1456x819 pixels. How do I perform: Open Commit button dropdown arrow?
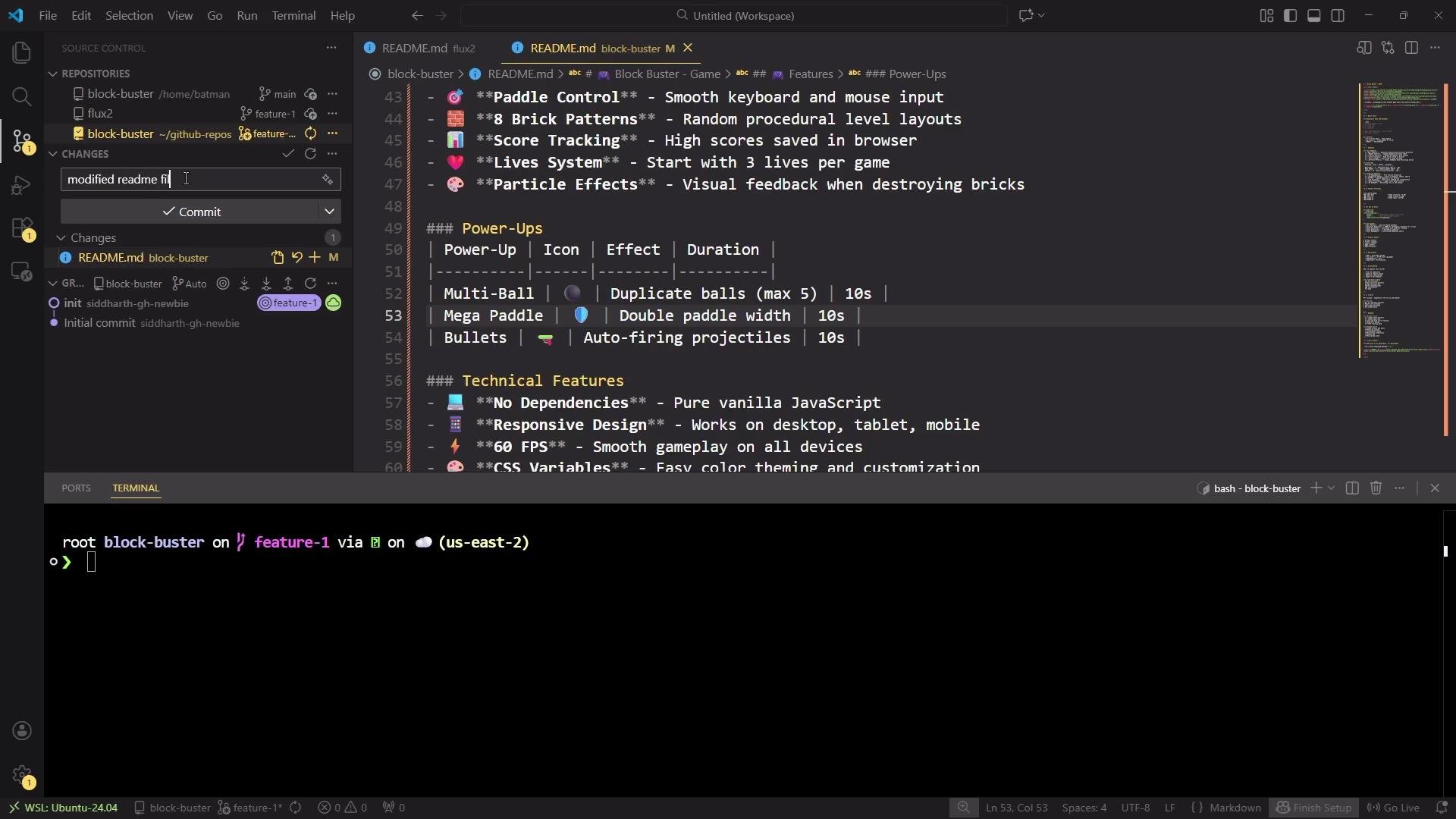tap(329, 212)
